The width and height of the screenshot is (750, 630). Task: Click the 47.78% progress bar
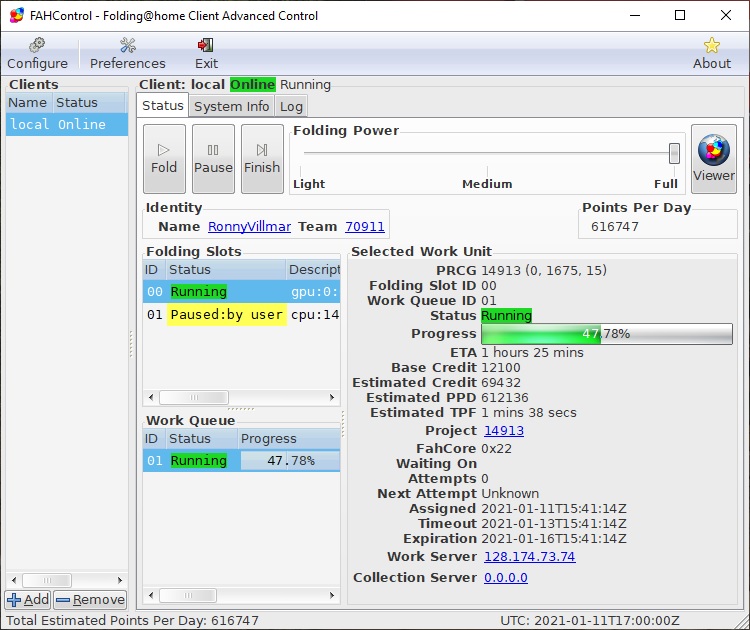607,333
